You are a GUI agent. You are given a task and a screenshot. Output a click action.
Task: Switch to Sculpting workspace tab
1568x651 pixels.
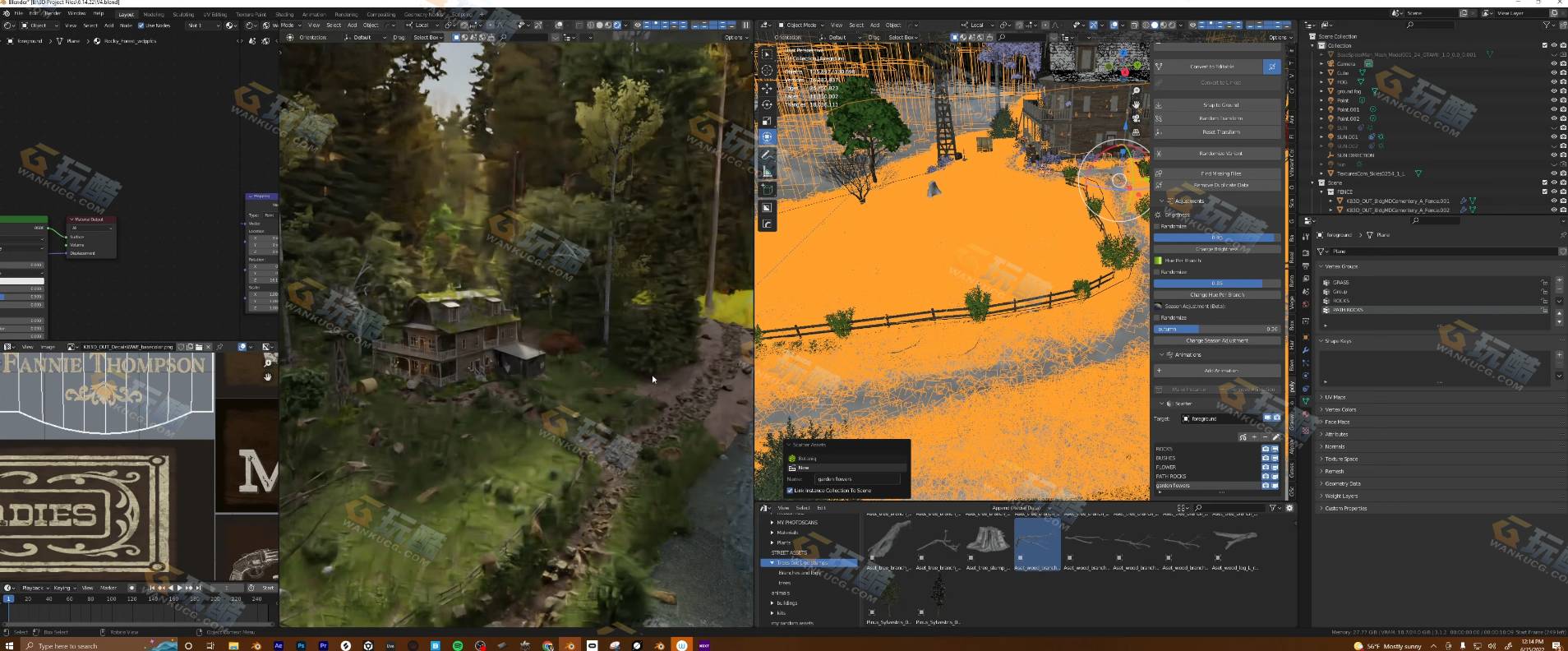[x=183, y=14]
